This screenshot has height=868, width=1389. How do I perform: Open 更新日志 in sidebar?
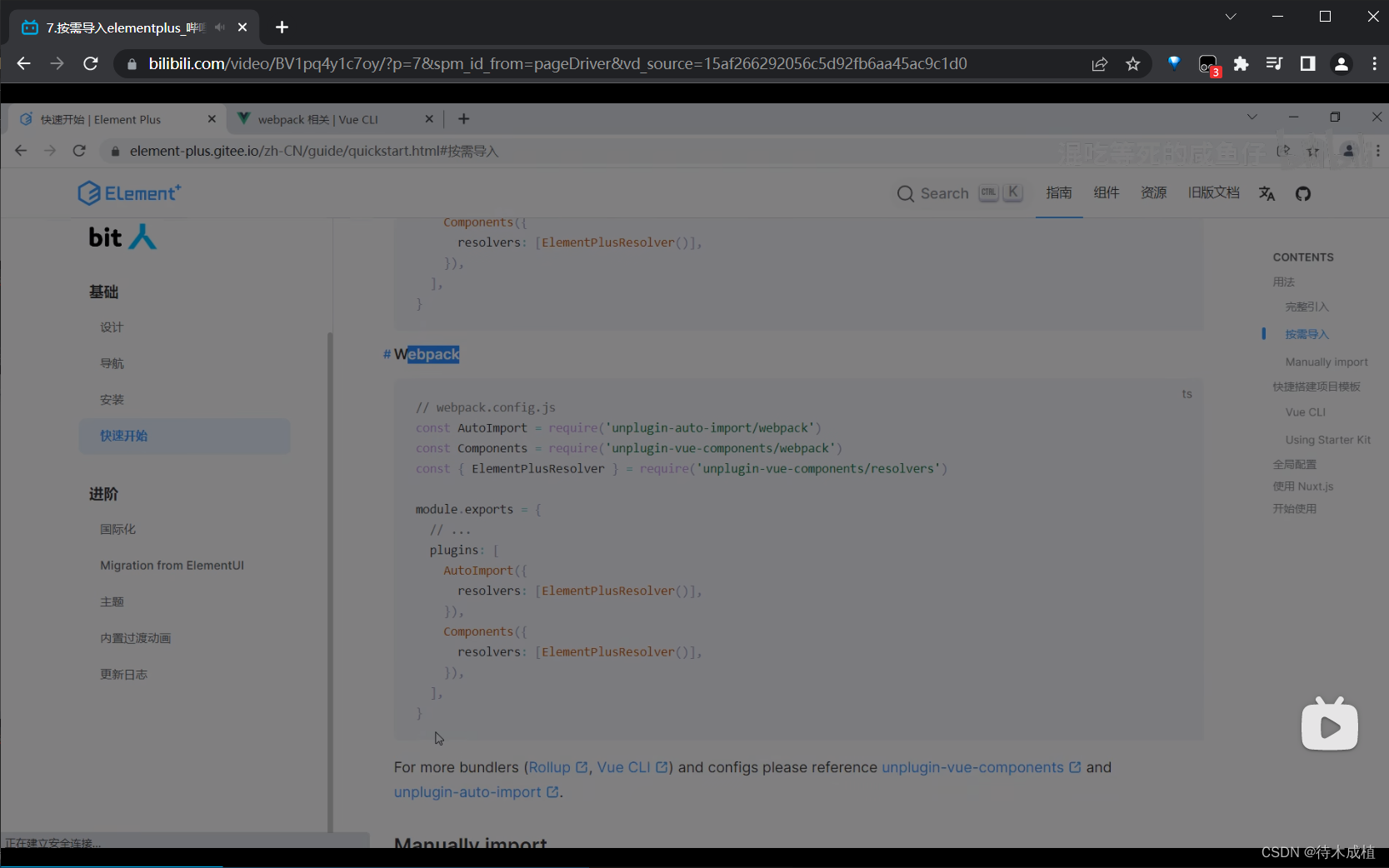pyautogui.click(x=123, y=675)
